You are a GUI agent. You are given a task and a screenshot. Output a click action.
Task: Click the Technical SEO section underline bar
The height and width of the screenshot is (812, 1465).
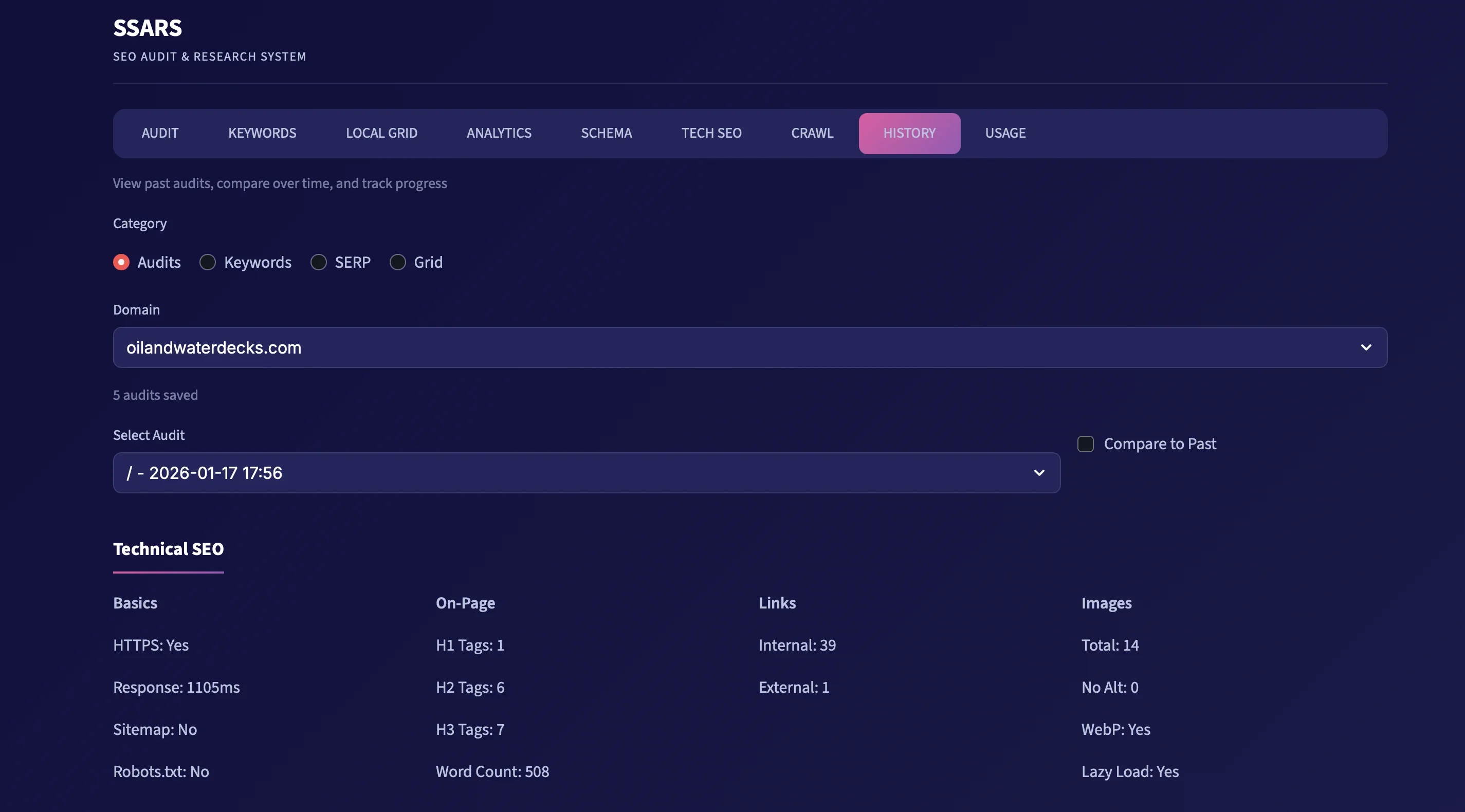pos(168,573)
